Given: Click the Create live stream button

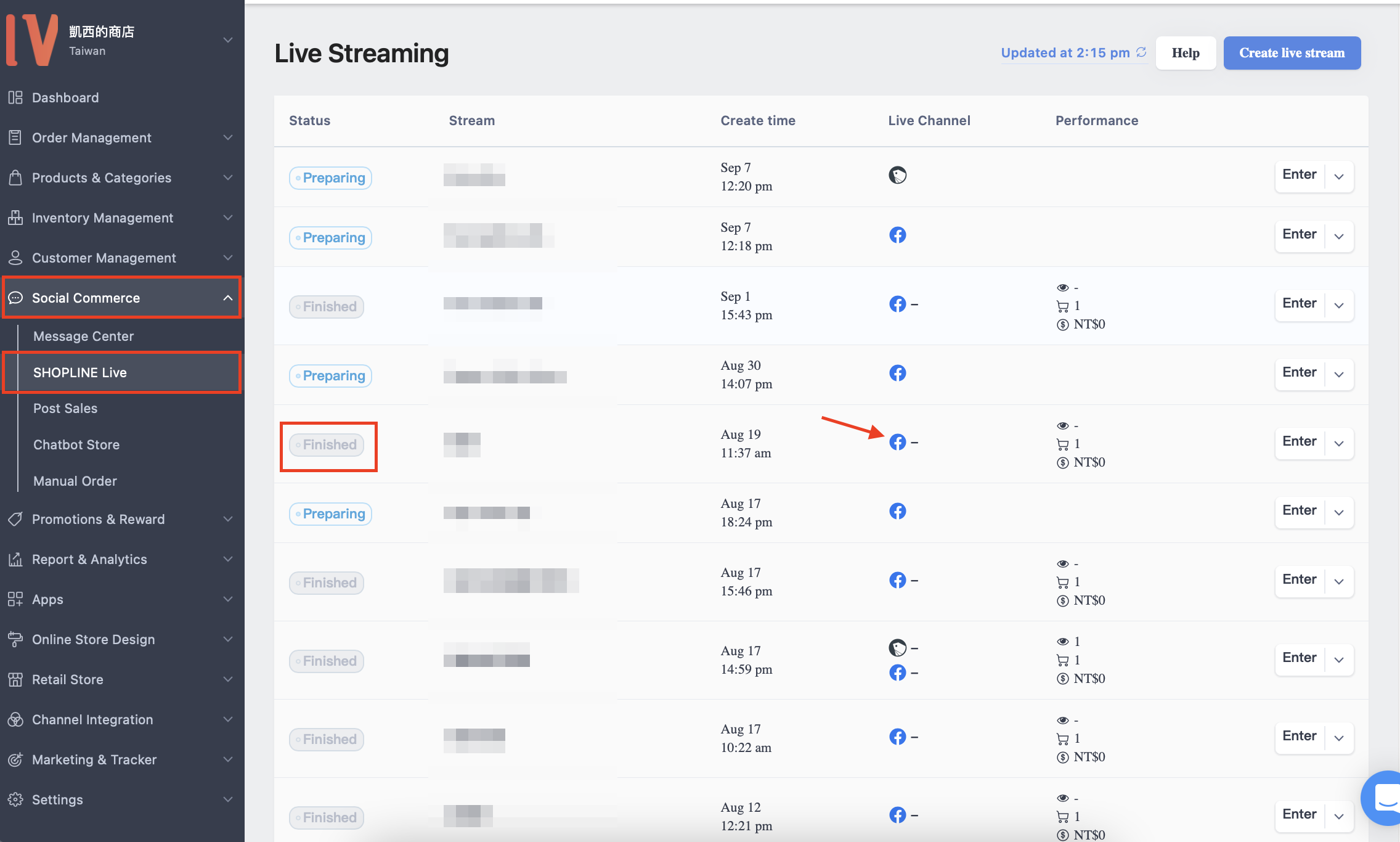Looking at the screenshot, I should click(1292, 53).
